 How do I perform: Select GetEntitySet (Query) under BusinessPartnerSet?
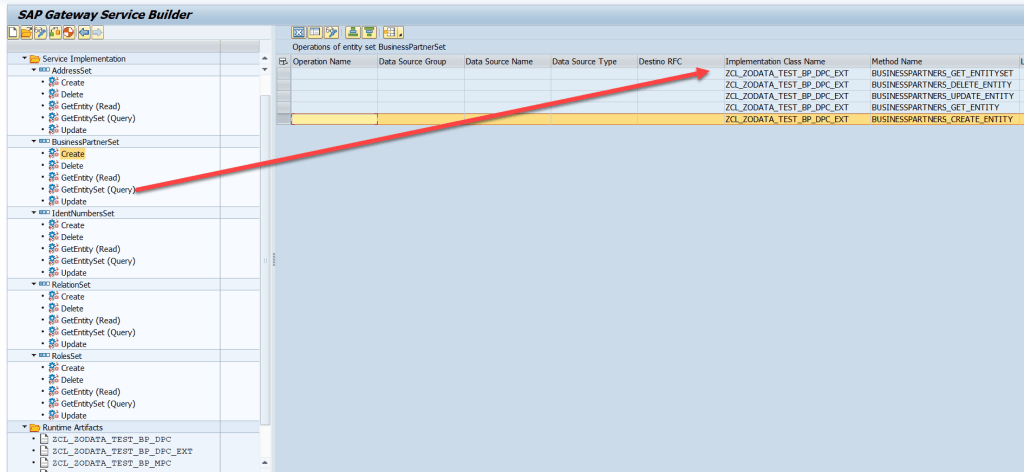click(97, 189)
